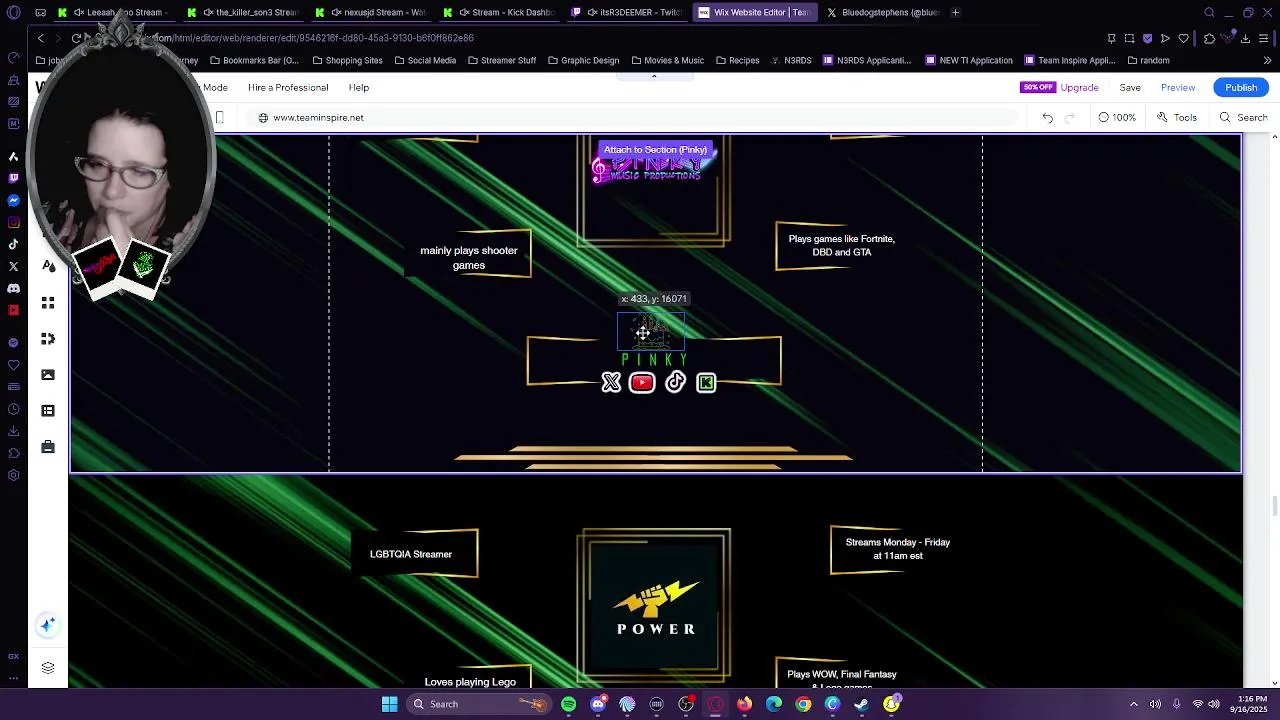
Task: Open the Graphic Design bookmarks folder
Action: pos(582,60)
